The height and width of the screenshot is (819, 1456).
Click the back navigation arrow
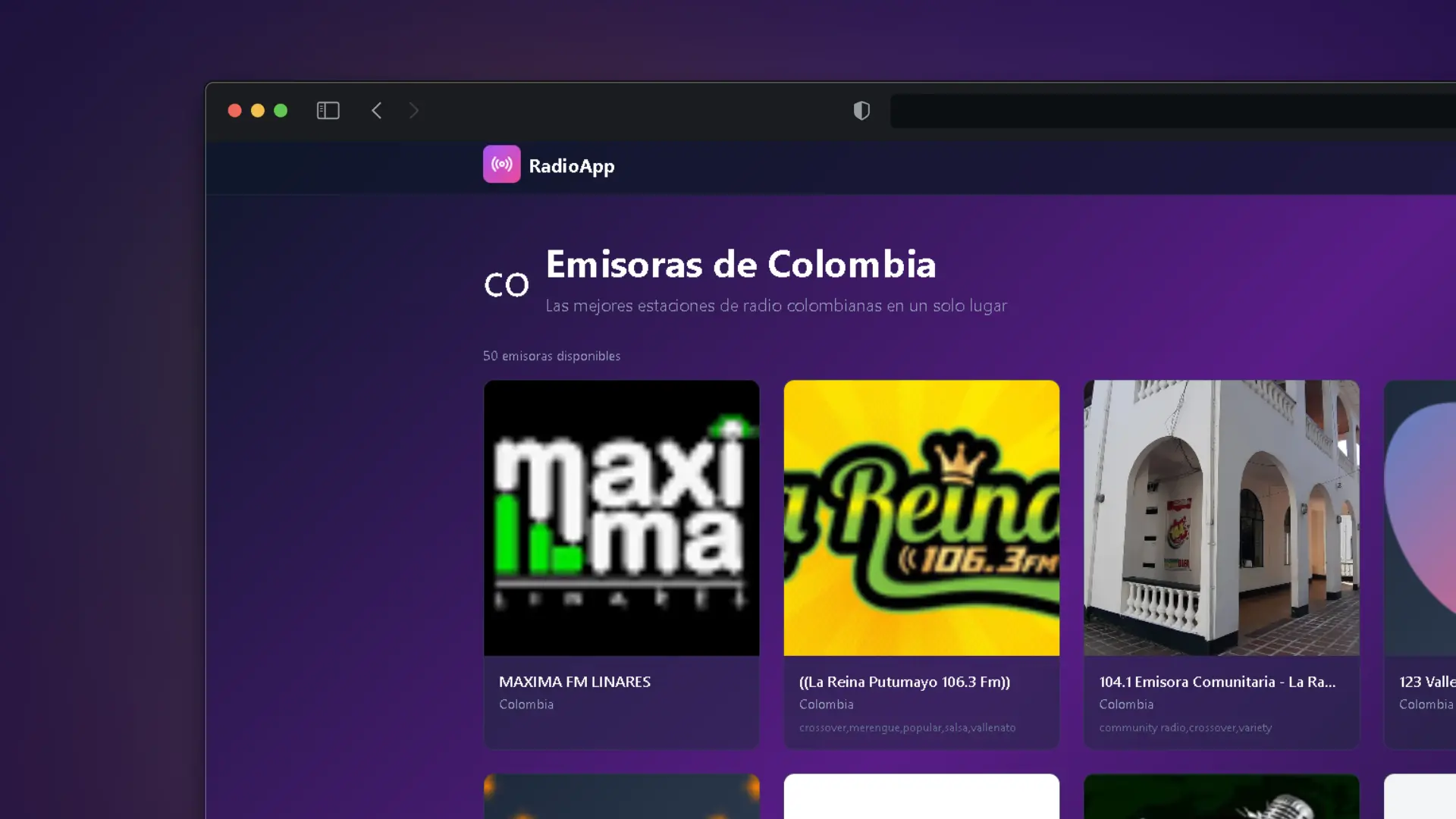pyautogui.click(x=377, y=110)
